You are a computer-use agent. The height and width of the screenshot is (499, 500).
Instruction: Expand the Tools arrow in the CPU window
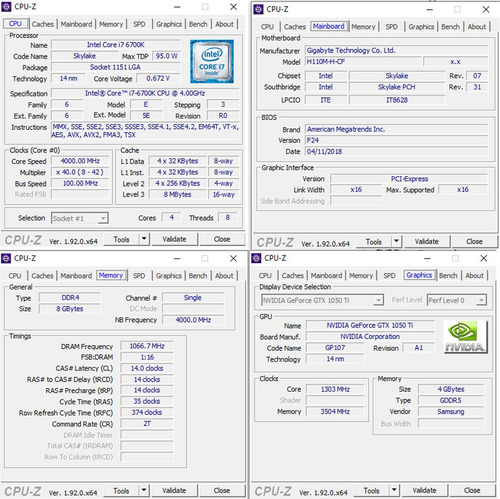coord(144,239)
